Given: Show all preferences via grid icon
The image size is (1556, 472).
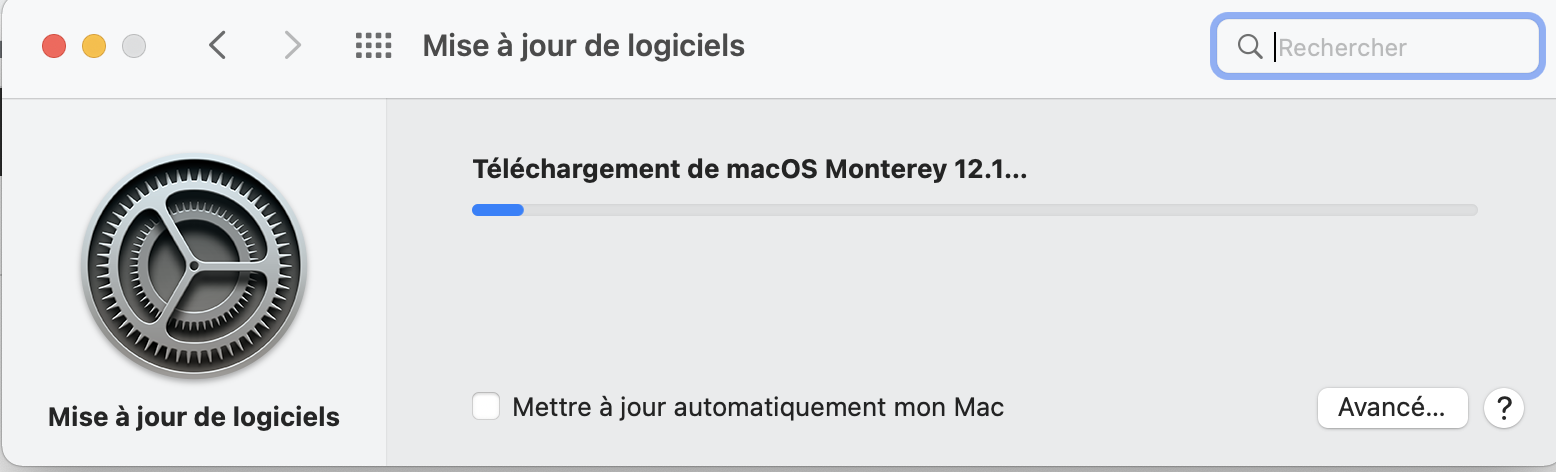Looking at the screenshot, I should 373,46.
